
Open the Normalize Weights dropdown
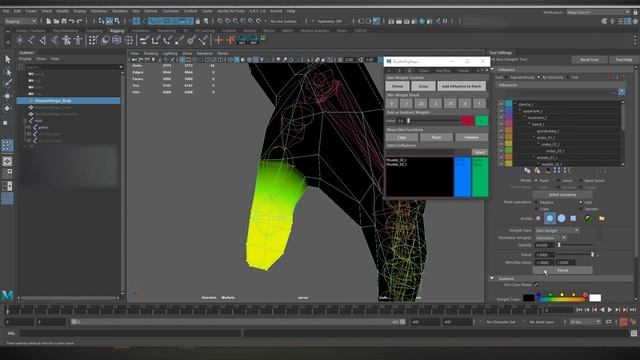click(551, 238)
